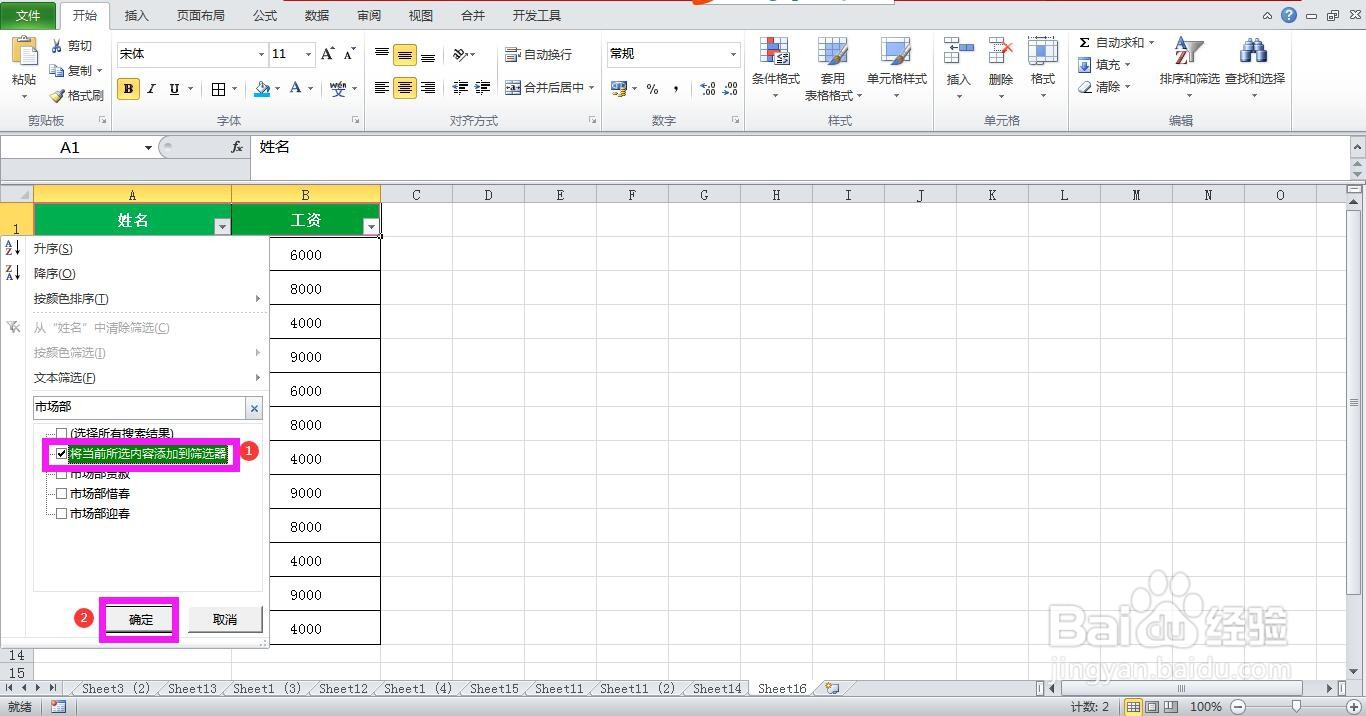Open the font color swatch dropdown
The image size is (1366, 716).
(x=311, y=89)
